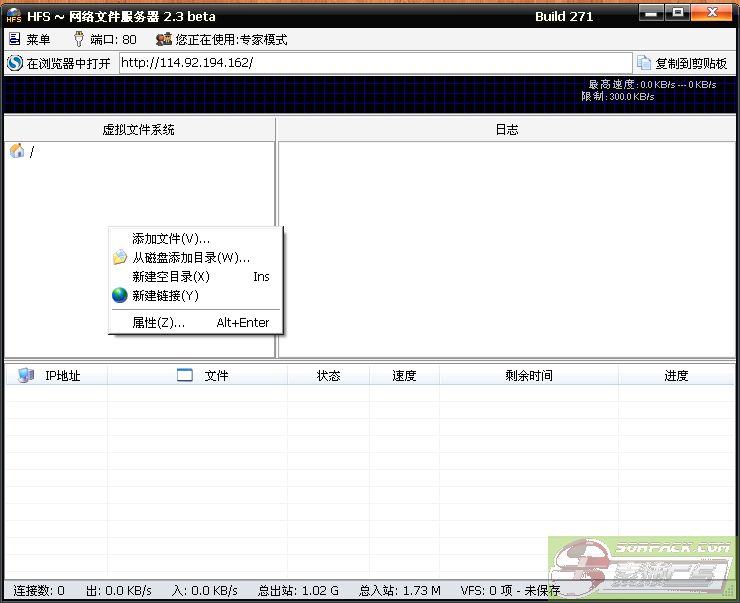Image resolution: width=740 pixels, height=603 pixels.
Task: Click the globe icon for 新建链接(Y)
Action: pos(120,296)
